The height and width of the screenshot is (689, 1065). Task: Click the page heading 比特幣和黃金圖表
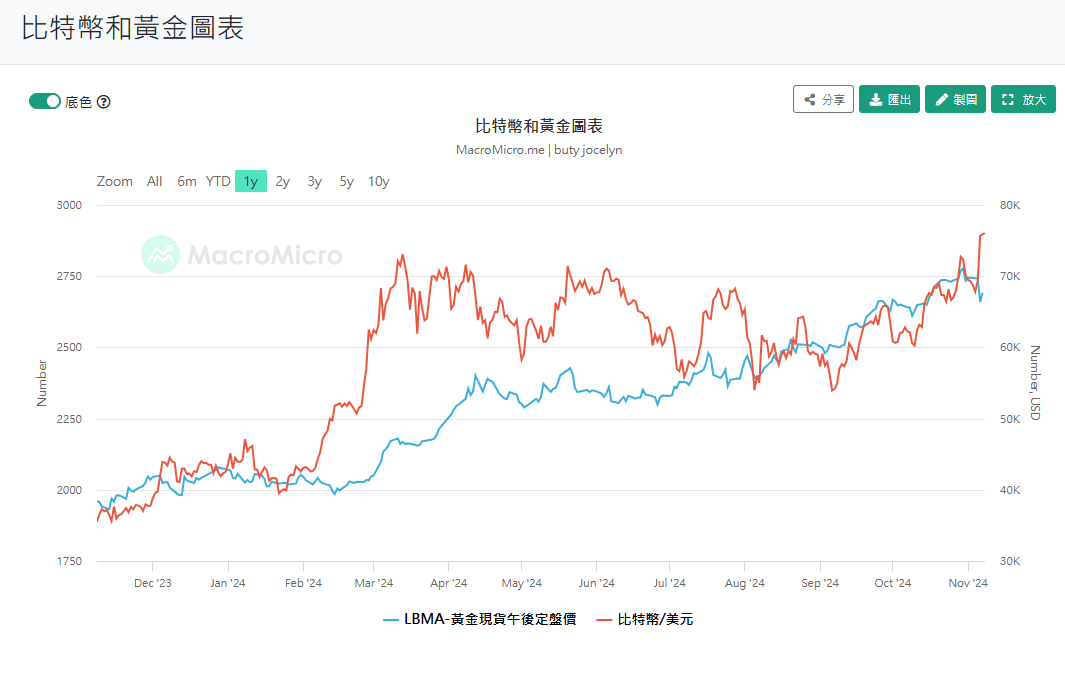133,28
